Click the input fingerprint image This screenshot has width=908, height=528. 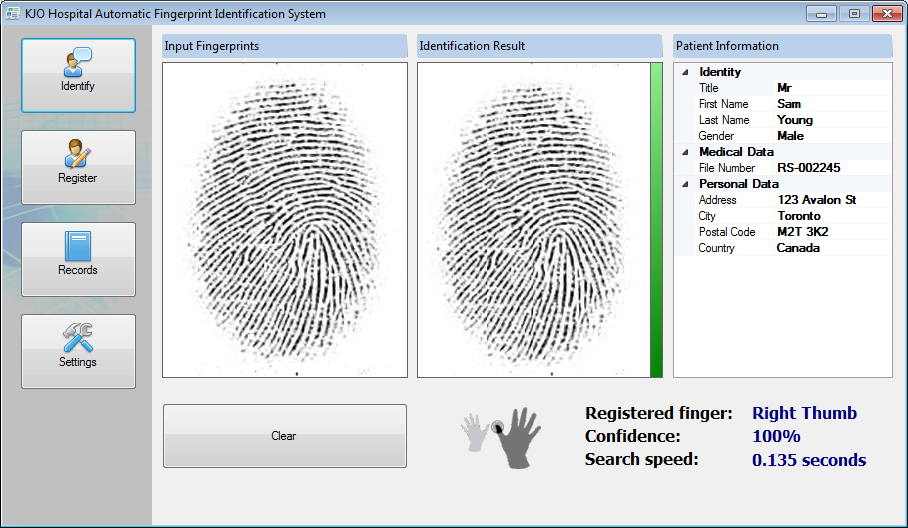click(x=284, y=220)
